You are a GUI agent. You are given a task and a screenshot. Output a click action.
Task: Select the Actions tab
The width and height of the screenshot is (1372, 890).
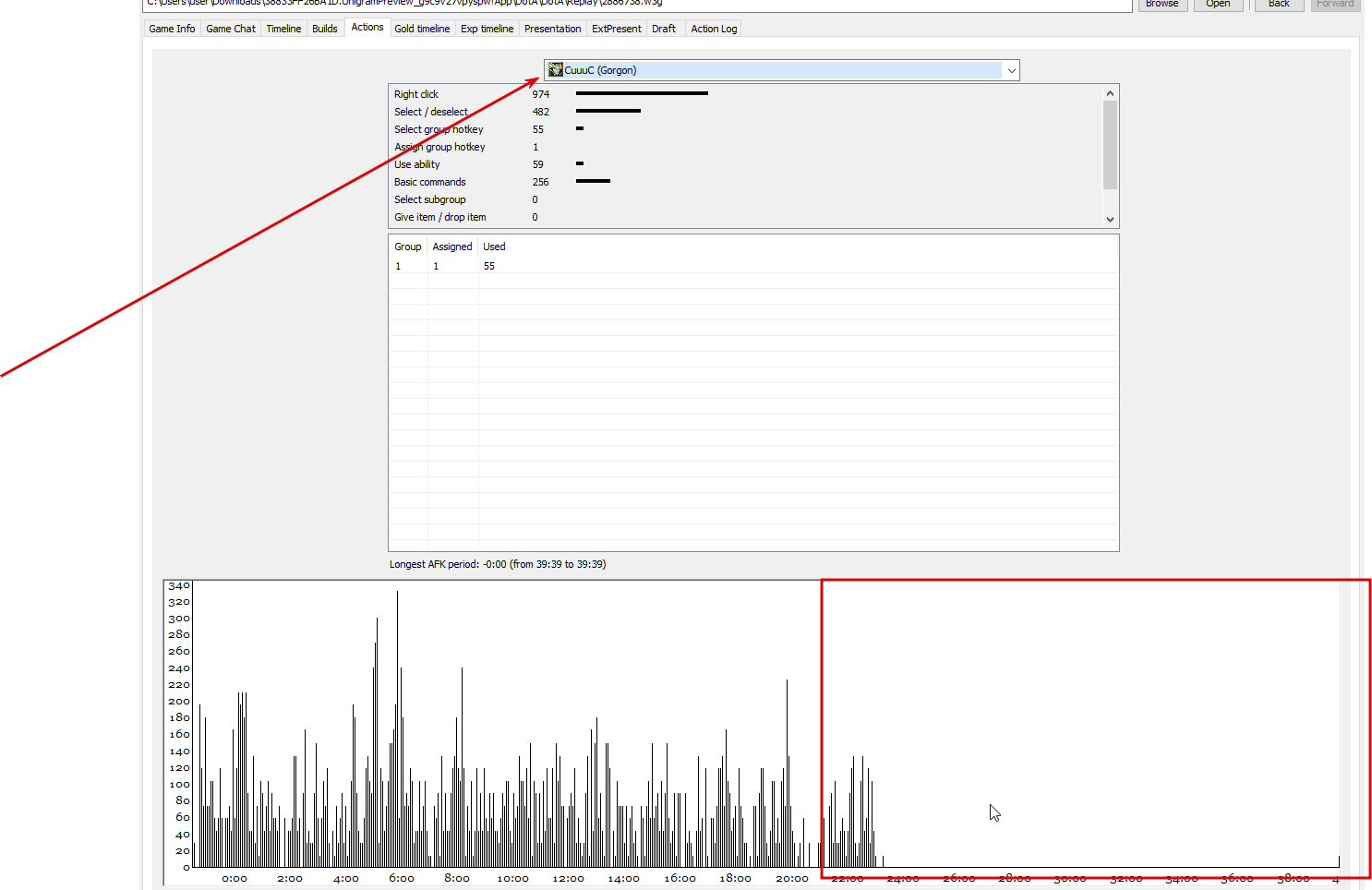point(367,27)
